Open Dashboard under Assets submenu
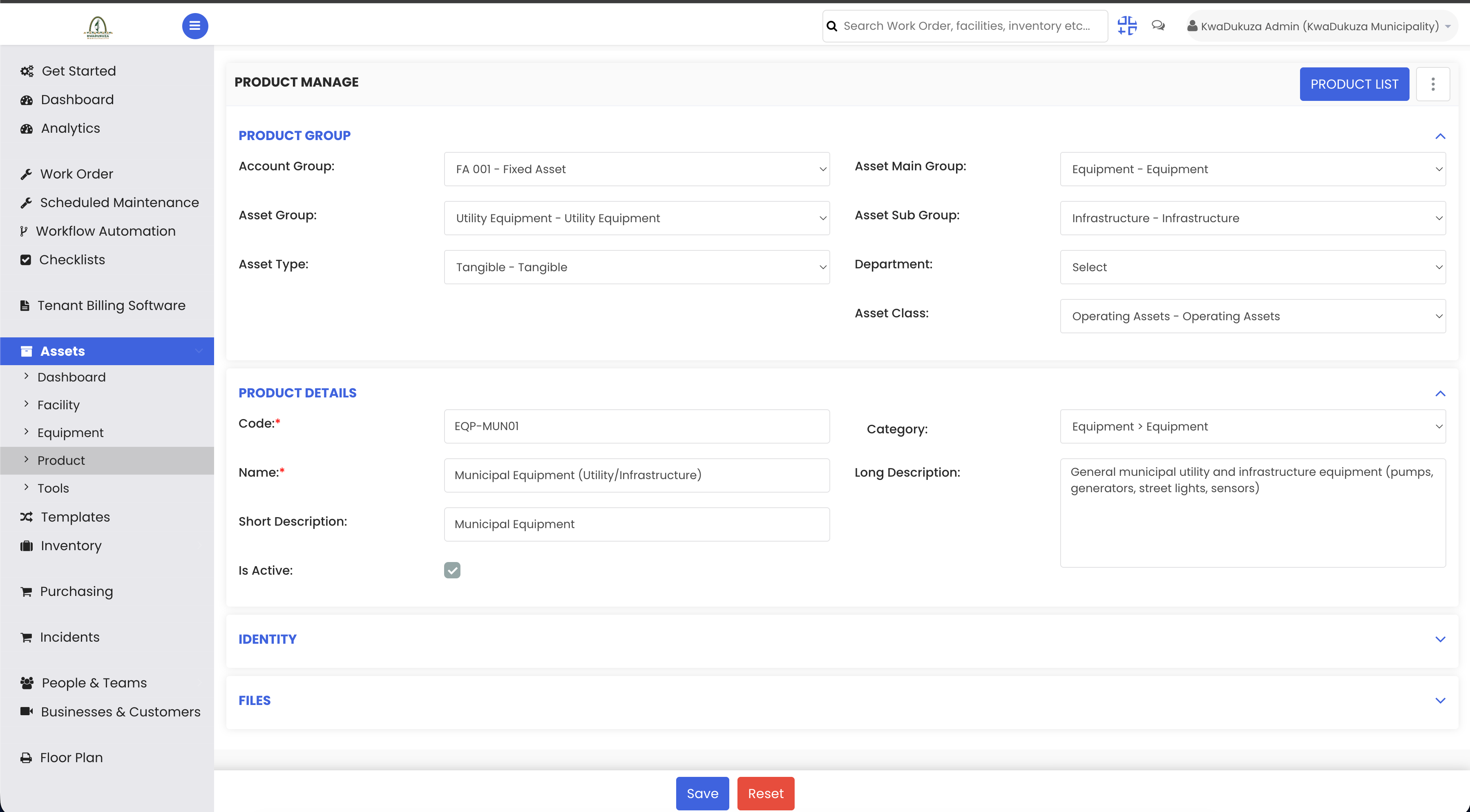This screenshot has width=1470, height=812. click(71, 377)
